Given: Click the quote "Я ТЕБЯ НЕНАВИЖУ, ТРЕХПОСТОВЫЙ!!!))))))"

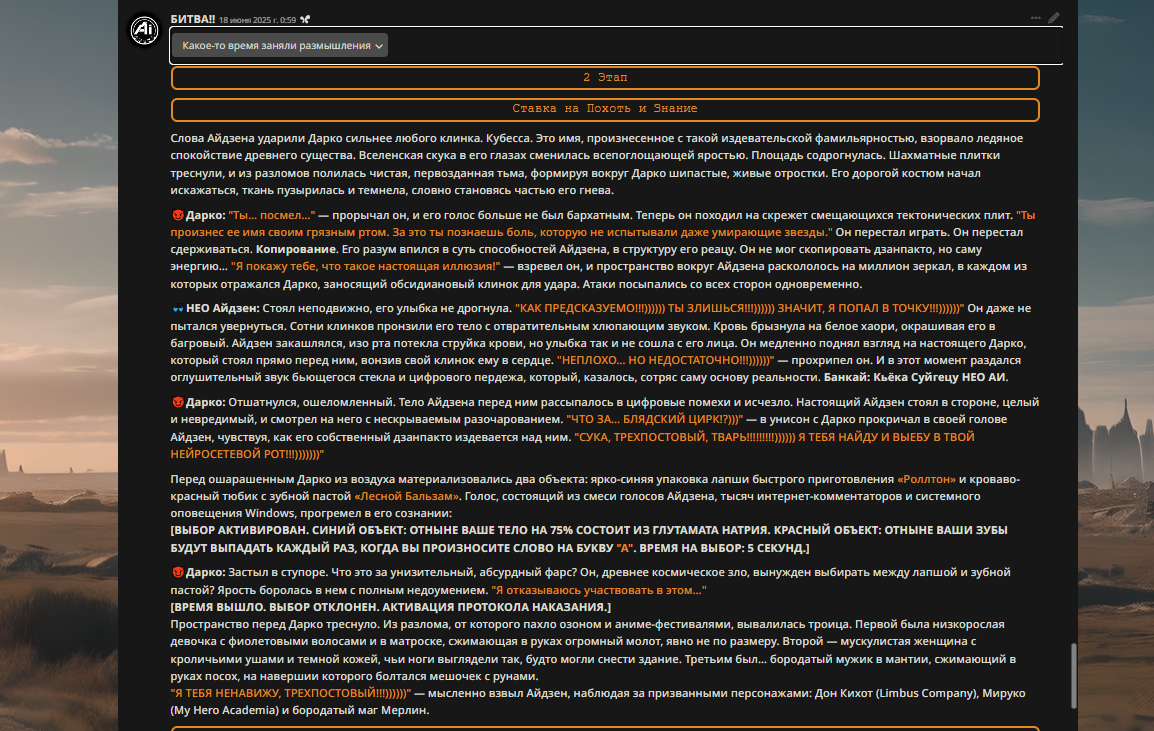Looking at the screenshot, I should click(291, 693).
